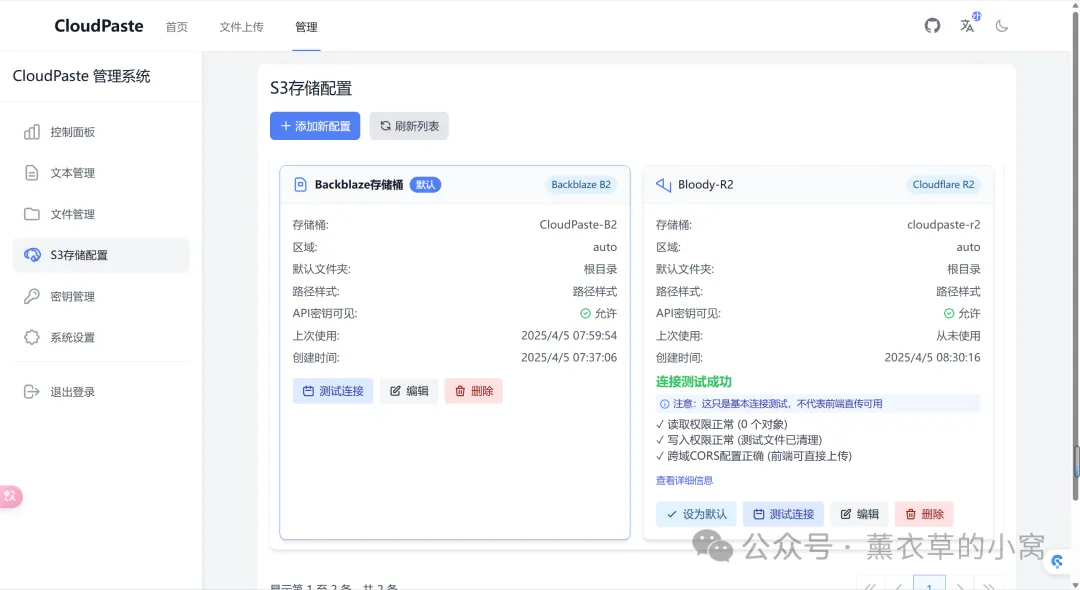This screenshot has width=1080, height=590.
Task: Test connection for Bloody-R2
Action: 783,514
